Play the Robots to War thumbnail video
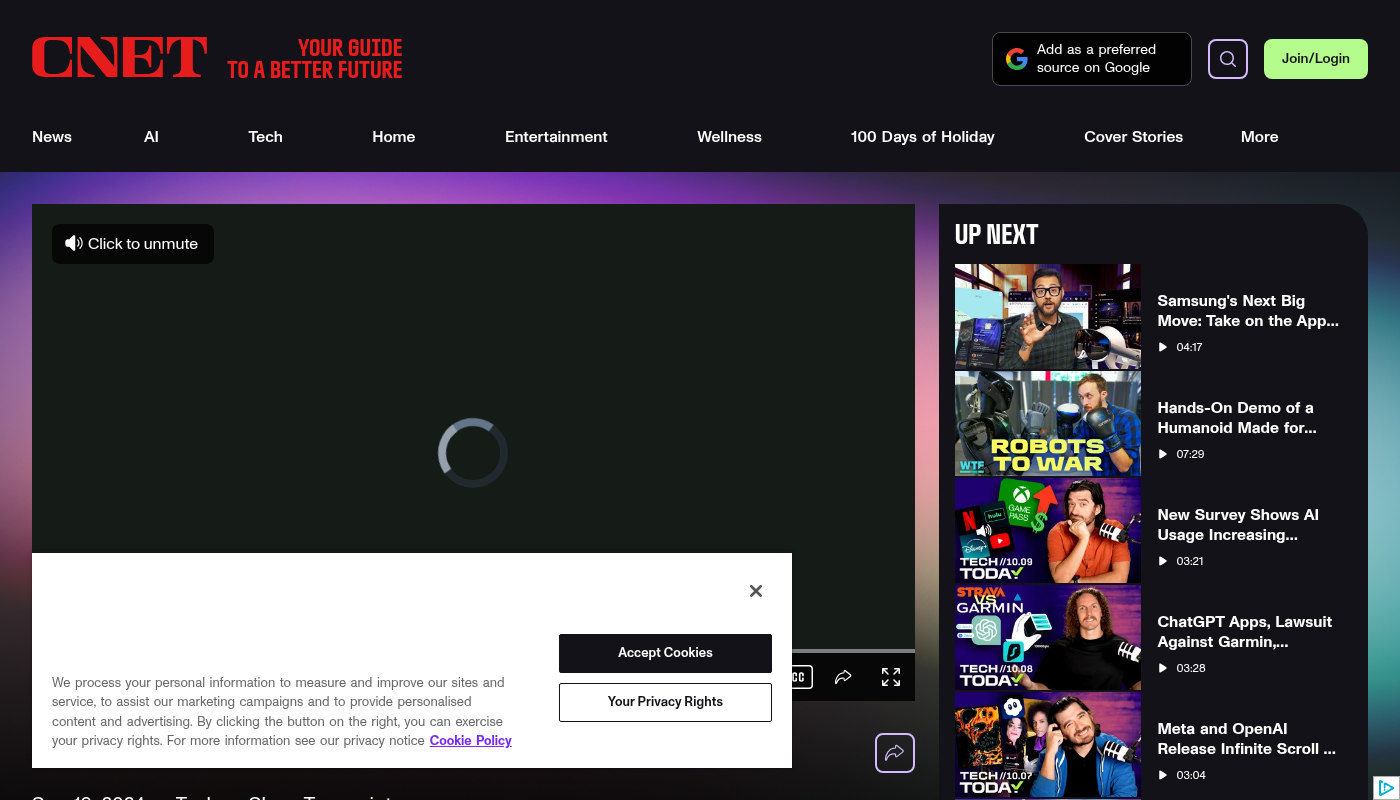The width and height of the screenshot is (1400, 800). [1047, 424]
